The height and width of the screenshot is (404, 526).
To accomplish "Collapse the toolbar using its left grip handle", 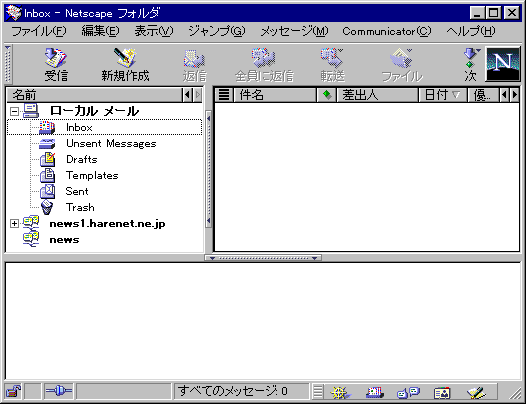I will (x=8, y=64).
